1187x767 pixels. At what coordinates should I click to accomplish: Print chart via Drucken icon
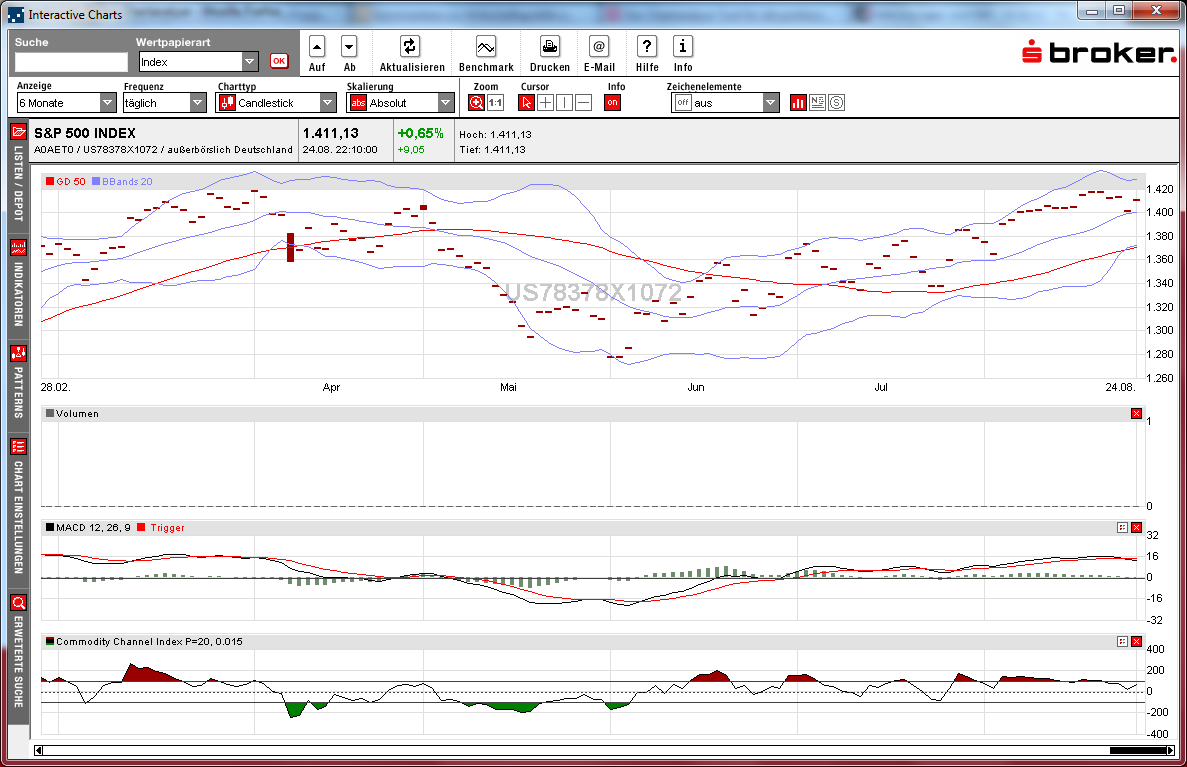tap(550, 47)
